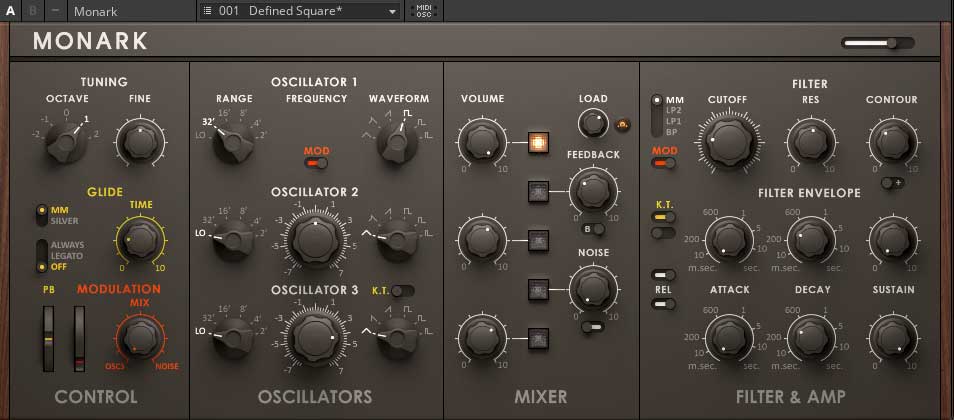Toggle the Always/Legato/Off glide switch
Image resolution: width=954 pixels, height=420 pixels.
pyautogui.click(x=41, y=256)
